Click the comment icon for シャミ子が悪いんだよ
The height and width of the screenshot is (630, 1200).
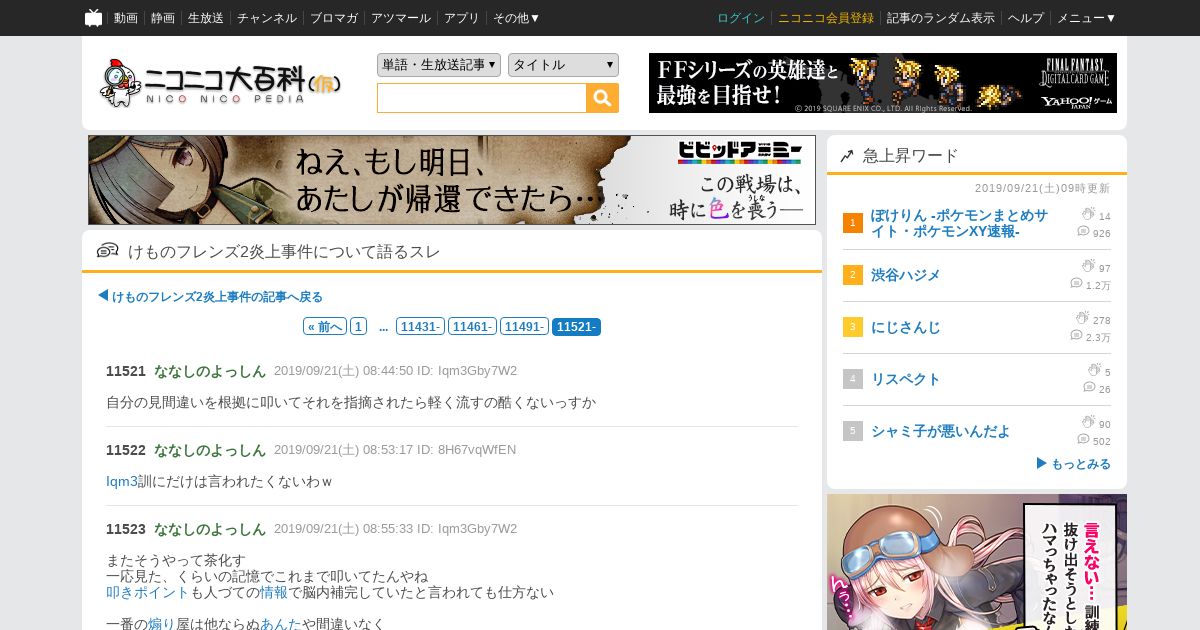[1083, 440]
